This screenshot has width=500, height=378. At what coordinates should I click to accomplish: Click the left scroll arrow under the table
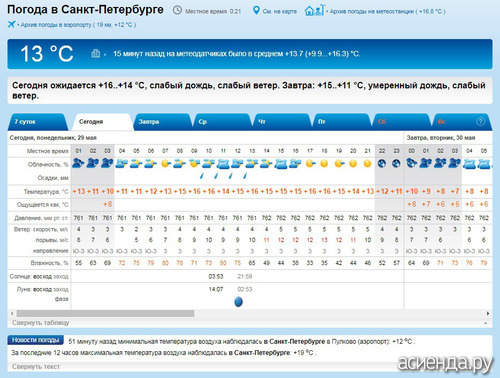12,314
